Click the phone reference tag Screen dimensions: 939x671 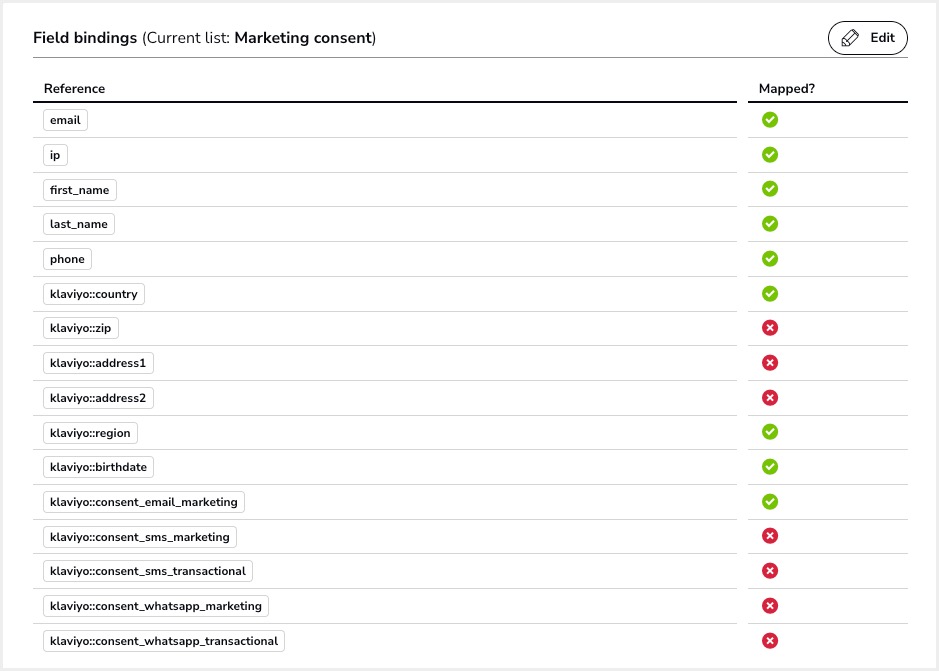click(x=67, y=259)
